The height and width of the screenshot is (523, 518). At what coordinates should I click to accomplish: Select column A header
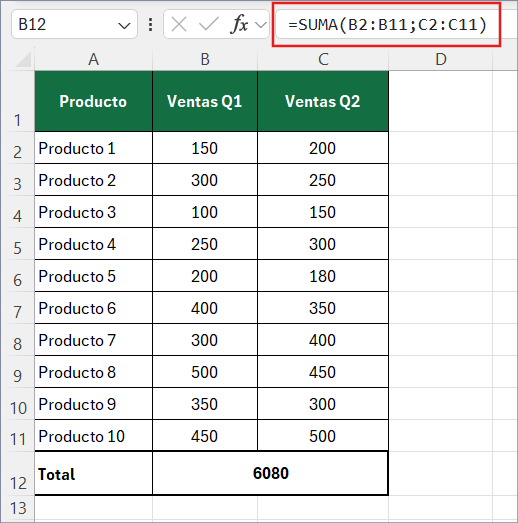[93, 59]
